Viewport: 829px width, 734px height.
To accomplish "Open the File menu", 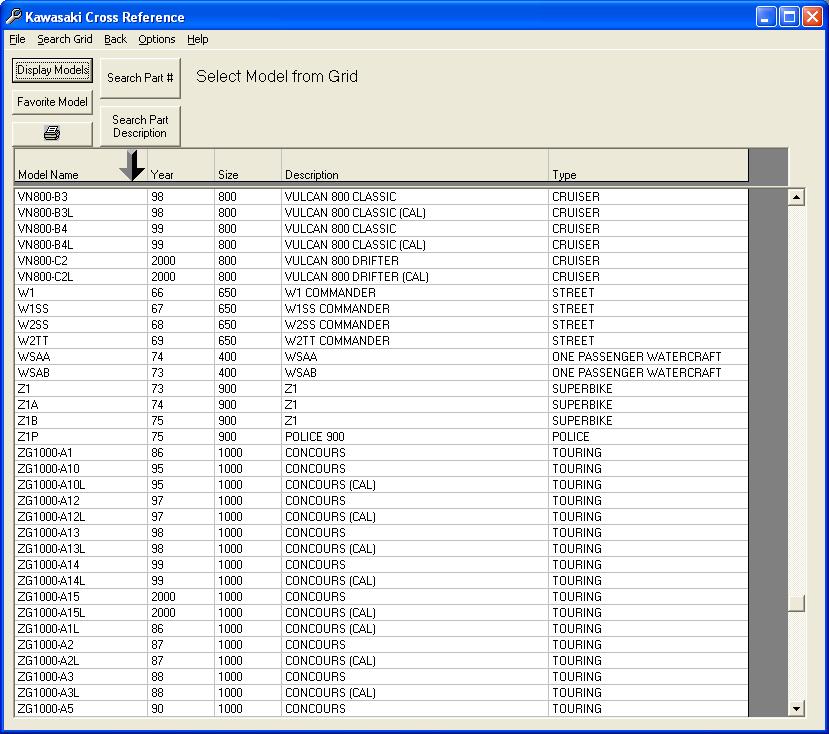I will click(17, 39).
